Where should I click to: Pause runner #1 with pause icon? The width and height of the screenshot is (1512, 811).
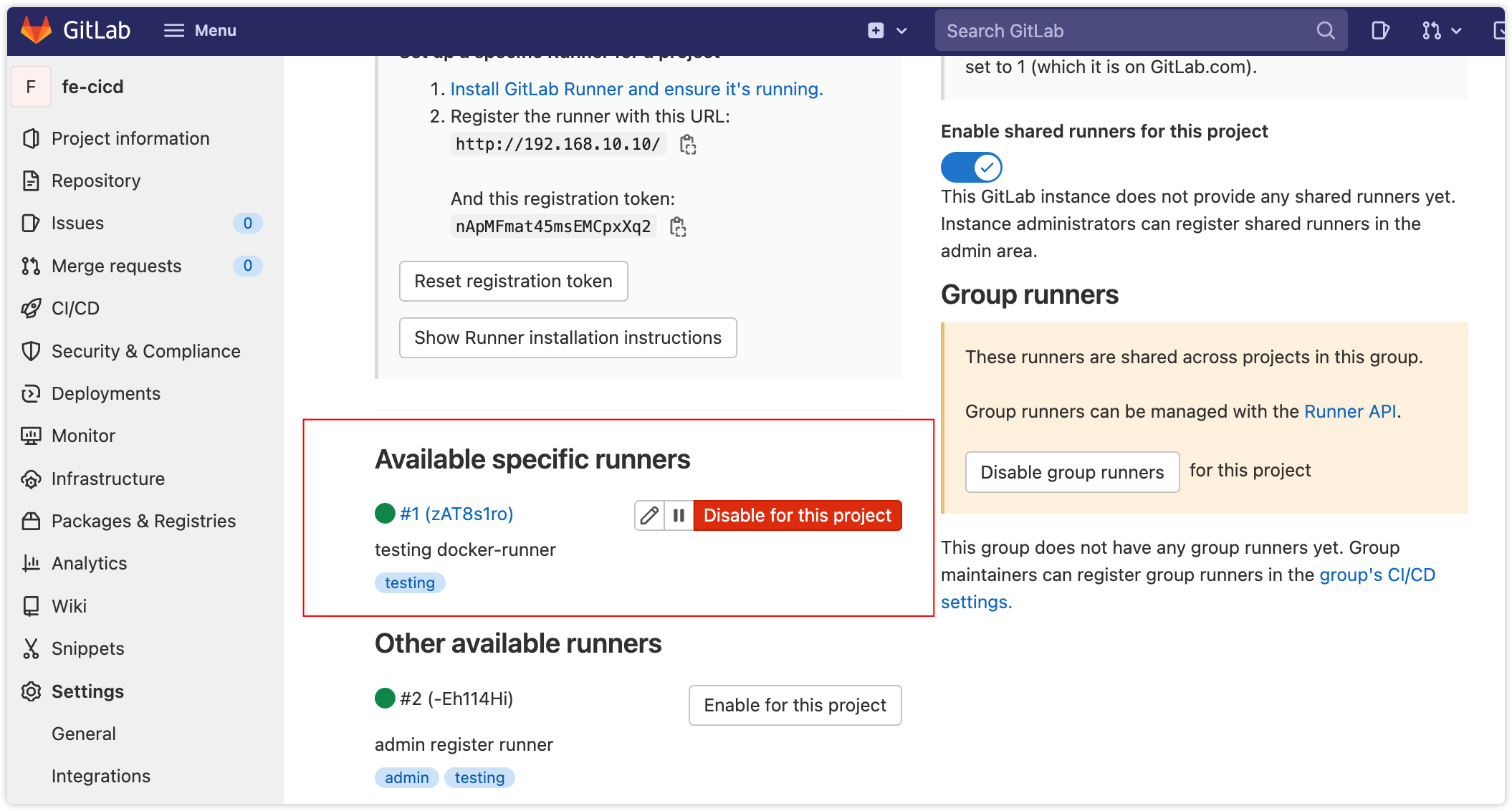click(x=679, y=515)
